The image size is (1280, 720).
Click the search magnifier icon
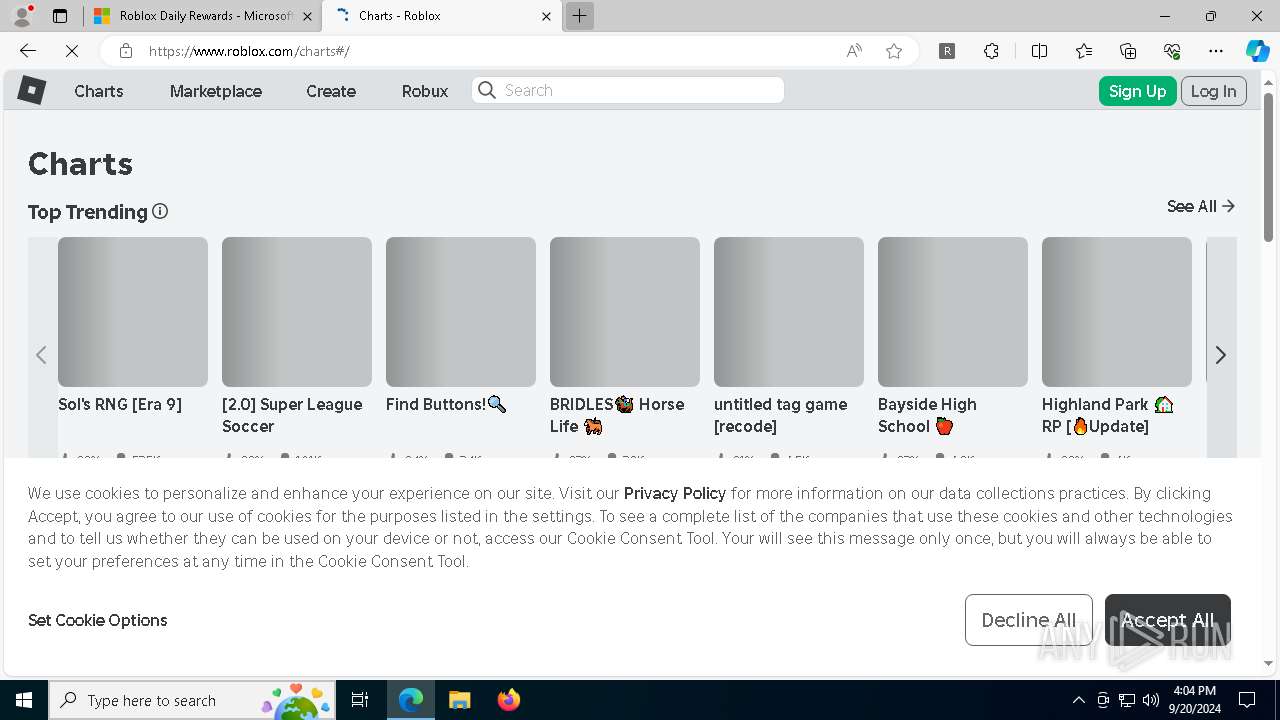click(x=487, y=90)
